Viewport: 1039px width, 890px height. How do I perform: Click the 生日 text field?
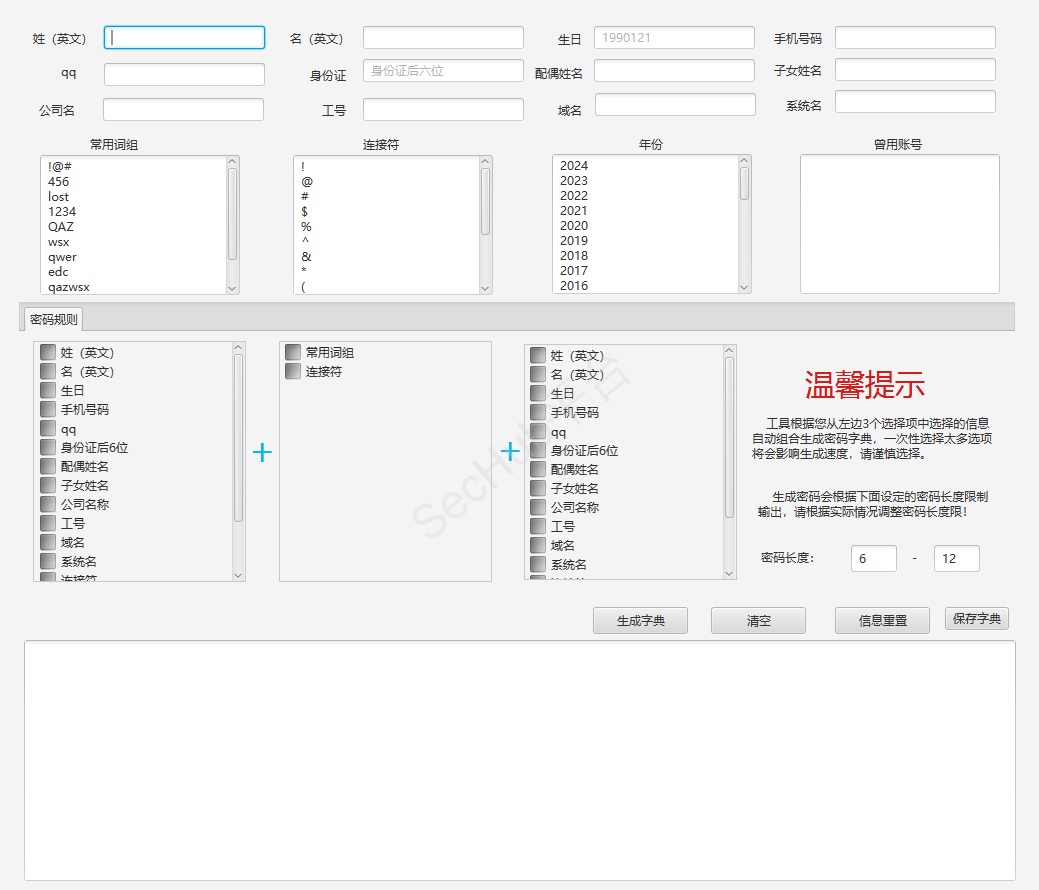tap(674, 38)
